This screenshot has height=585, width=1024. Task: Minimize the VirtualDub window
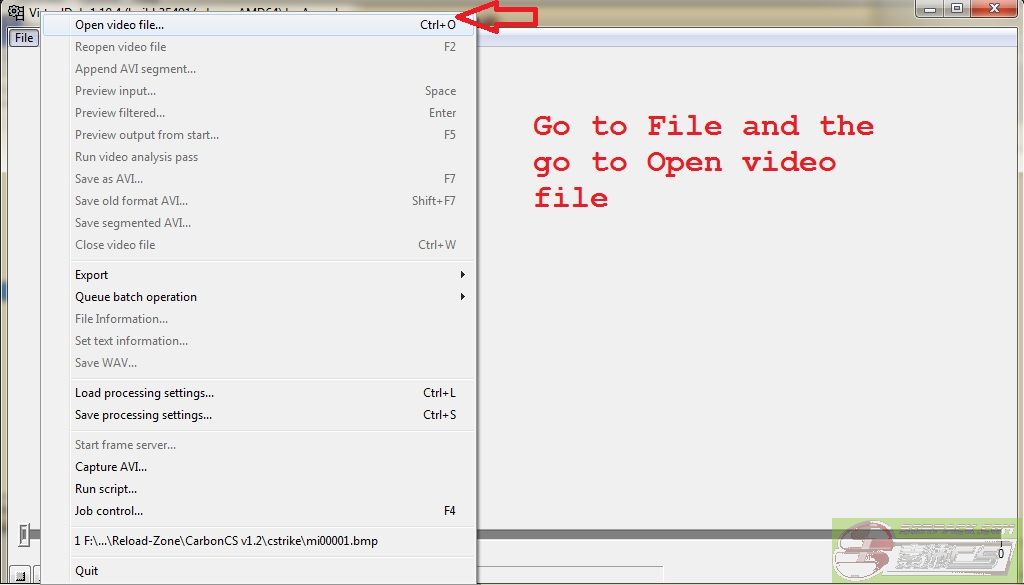[931, 8]
